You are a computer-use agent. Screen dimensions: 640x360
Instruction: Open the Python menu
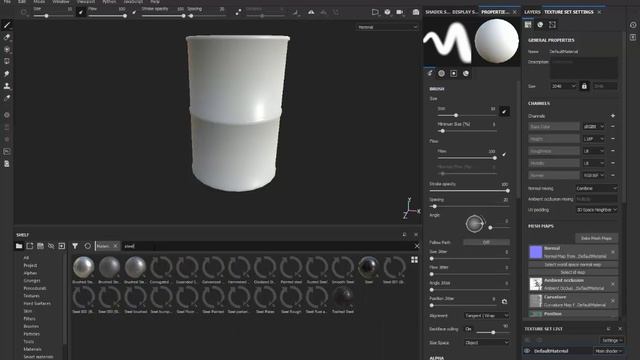(x=109, y=2)
